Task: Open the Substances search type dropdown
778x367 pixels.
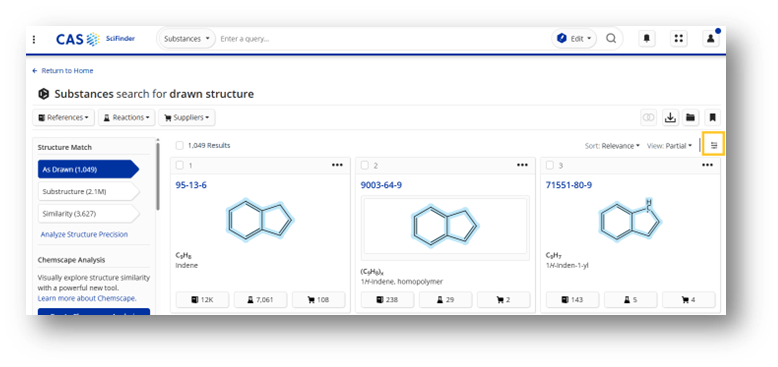Action: [x=187, y=39]
